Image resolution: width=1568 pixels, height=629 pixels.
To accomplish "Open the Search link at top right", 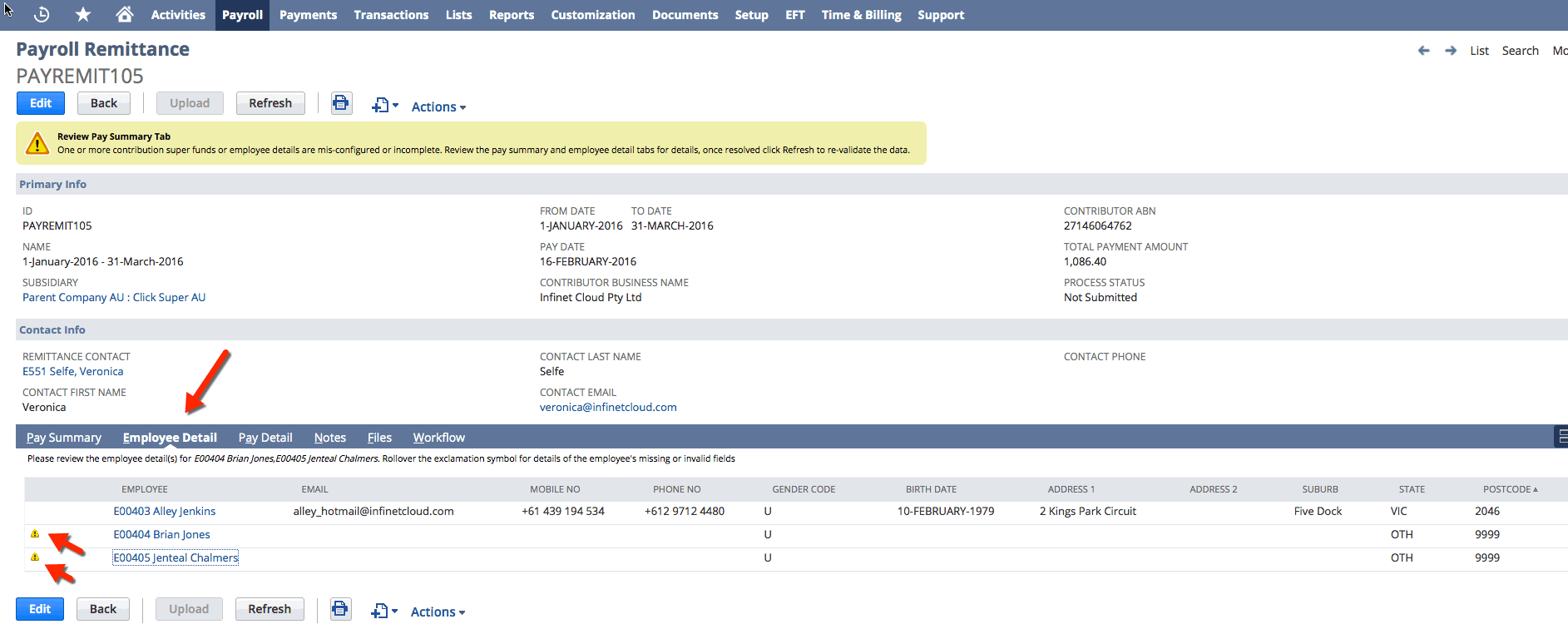I will [x=1520, y=51].
